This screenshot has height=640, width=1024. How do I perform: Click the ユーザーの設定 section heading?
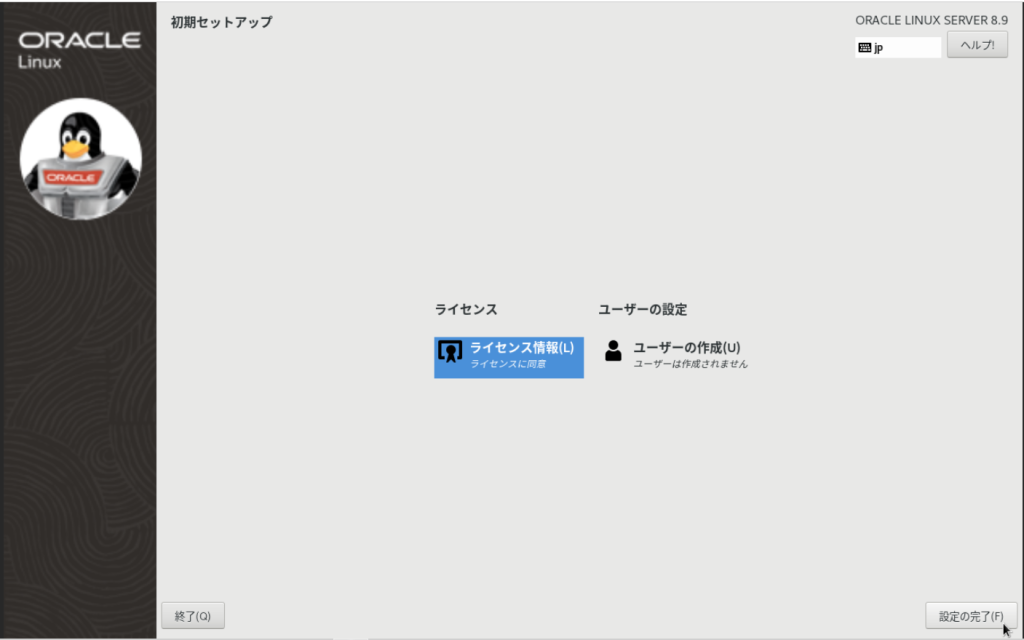click(642, 309)
